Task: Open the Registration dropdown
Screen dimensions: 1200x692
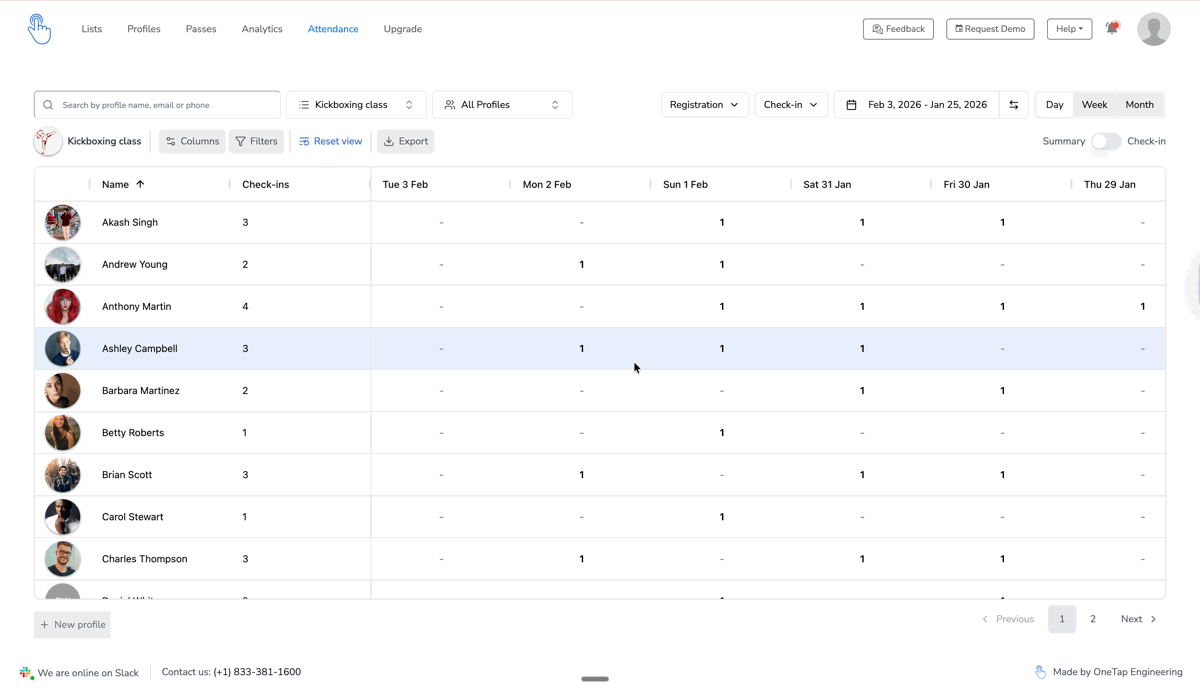Action: (704, 105)
